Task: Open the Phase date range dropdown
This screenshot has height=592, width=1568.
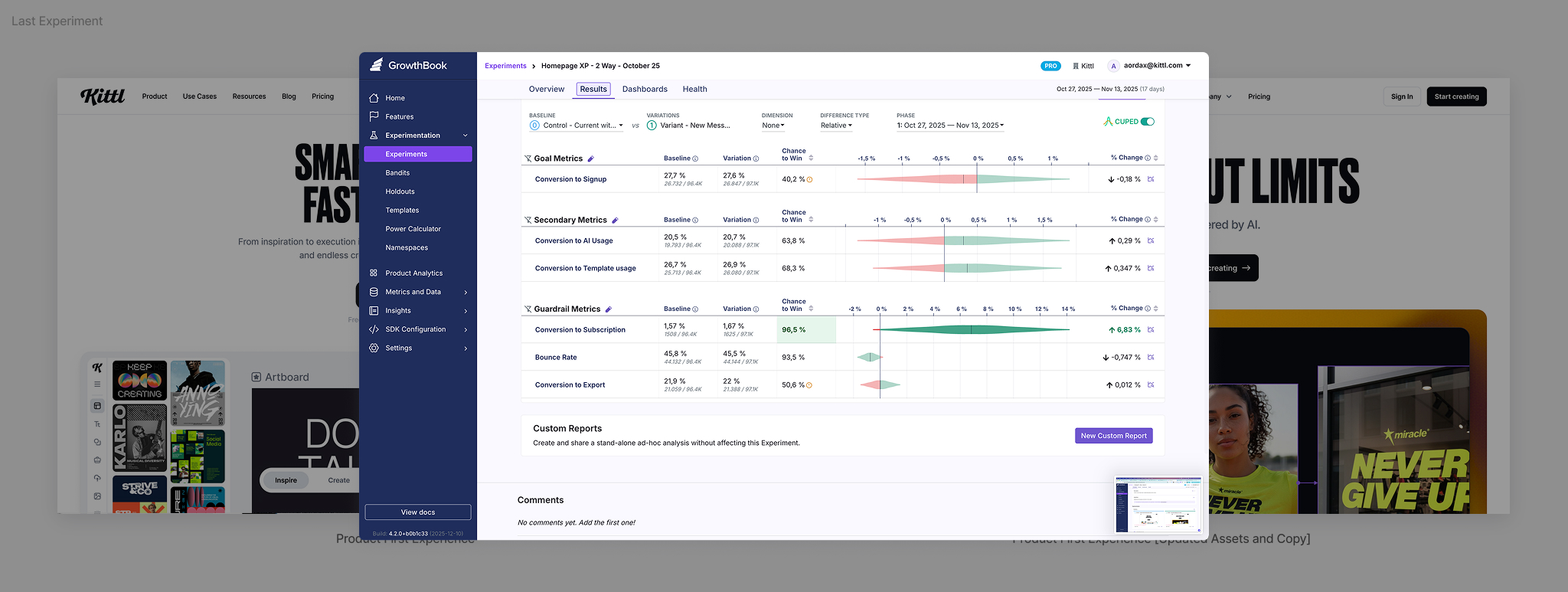Action: 950,126
